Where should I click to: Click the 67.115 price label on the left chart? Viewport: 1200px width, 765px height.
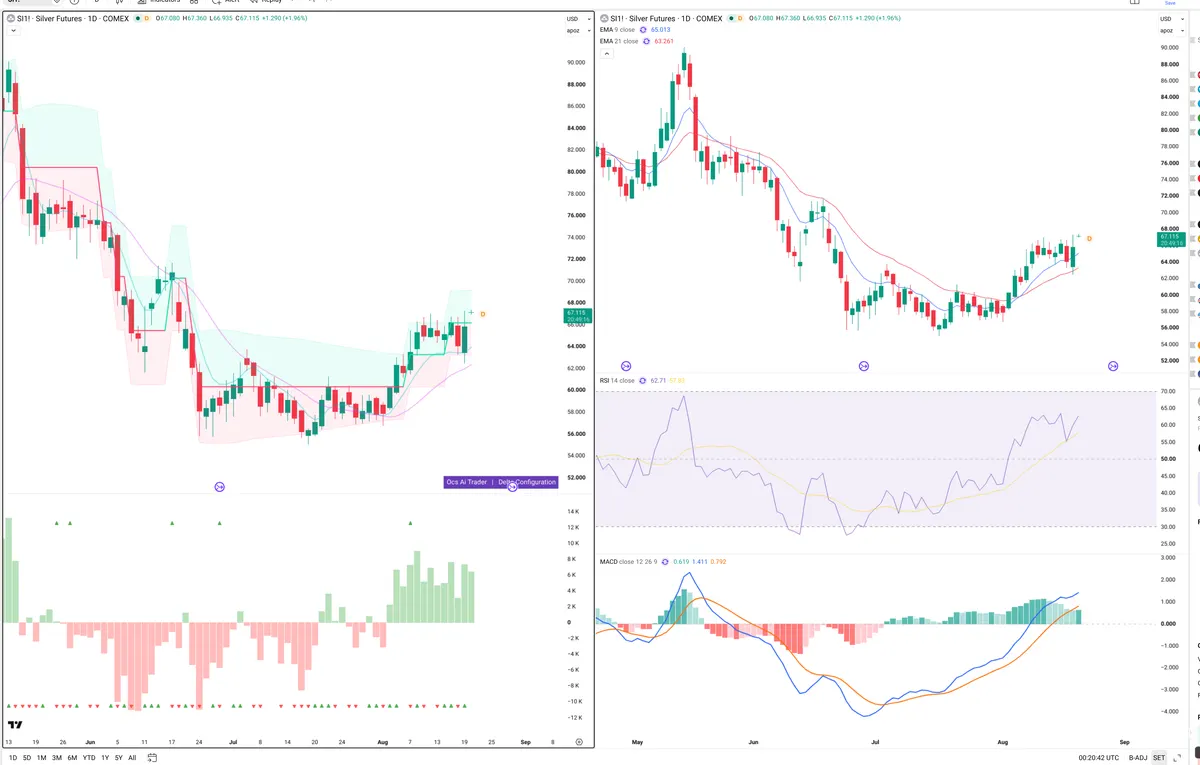[578, 314]
